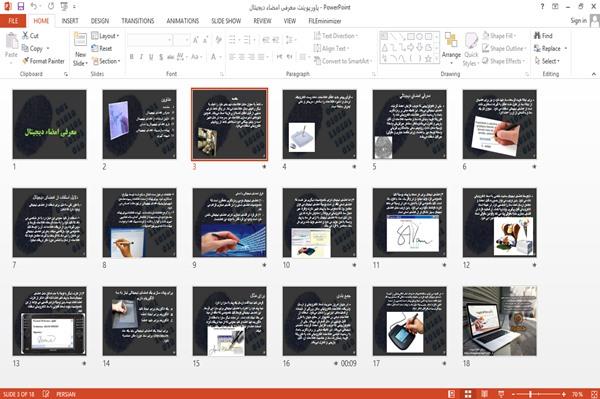This screenshot has height=399, width=600.
Task: Toggle Bold formatting
Action: click(131, 57)
